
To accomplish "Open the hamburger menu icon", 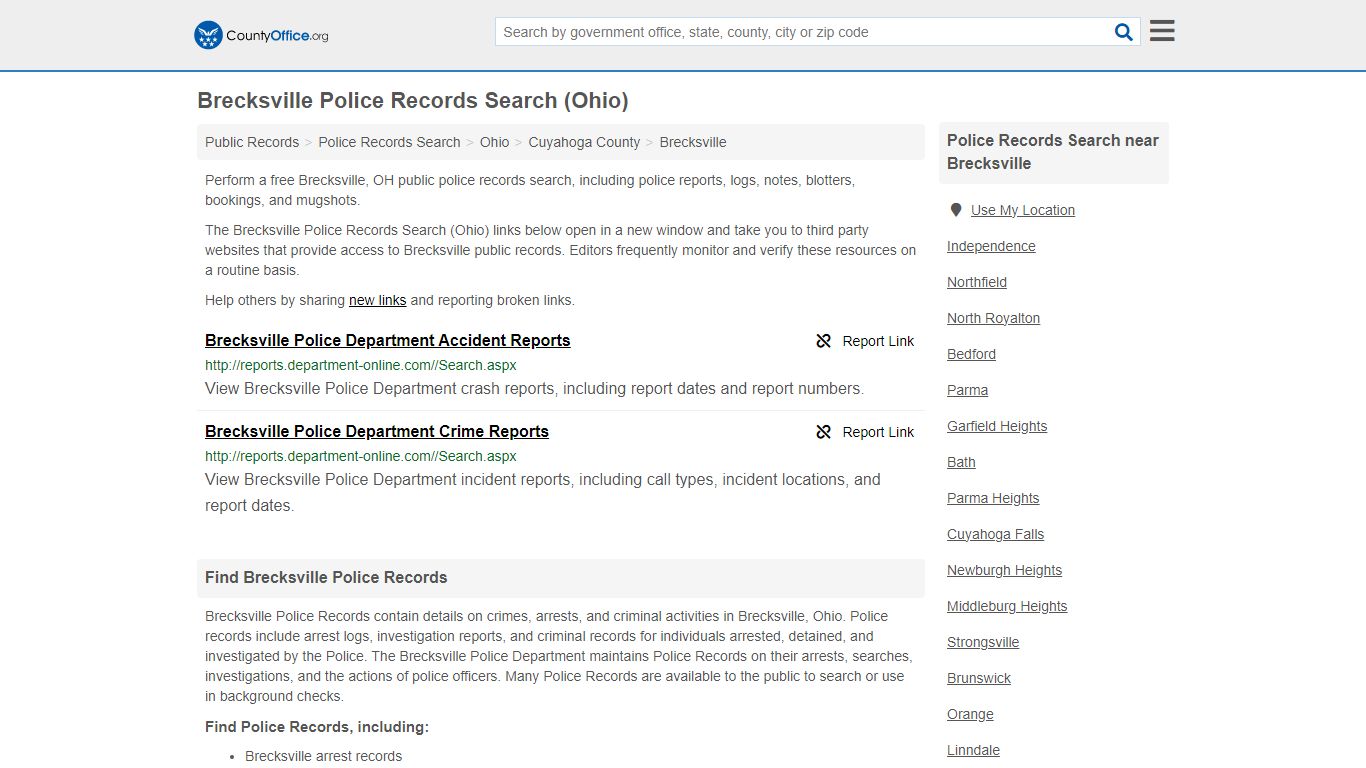I will click(1162, 31).
